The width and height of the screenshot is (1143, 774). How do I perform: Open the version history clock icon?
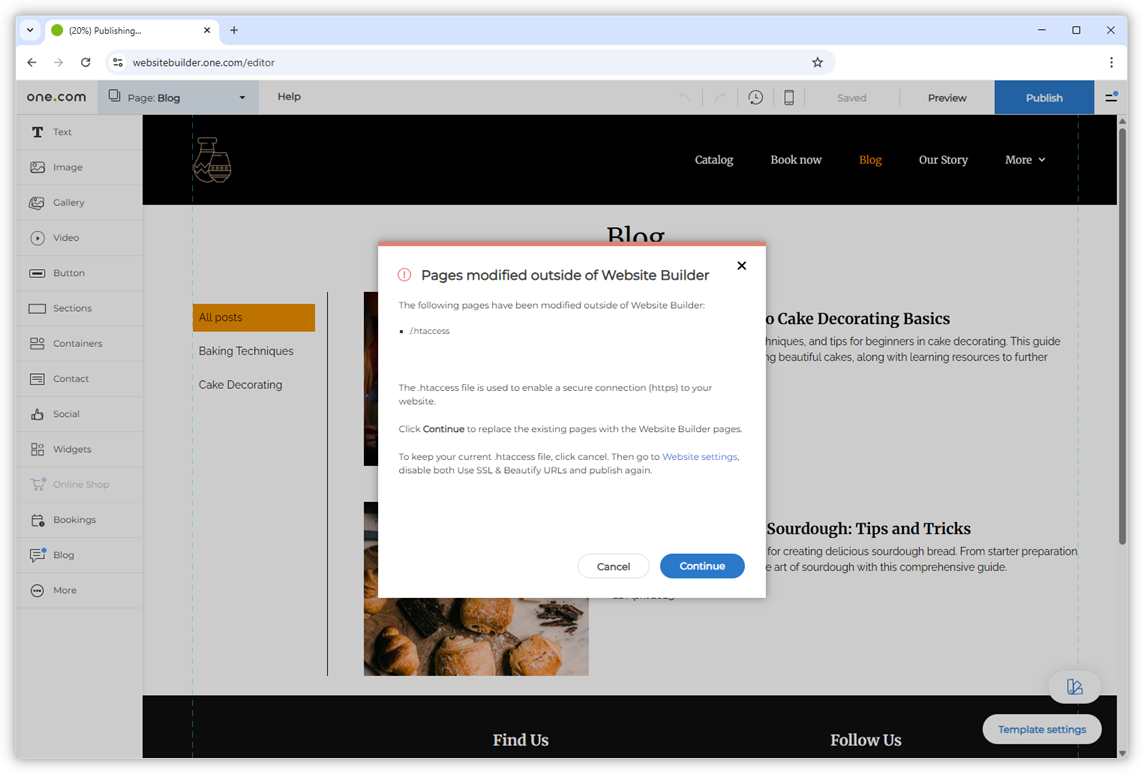(756, 97)
